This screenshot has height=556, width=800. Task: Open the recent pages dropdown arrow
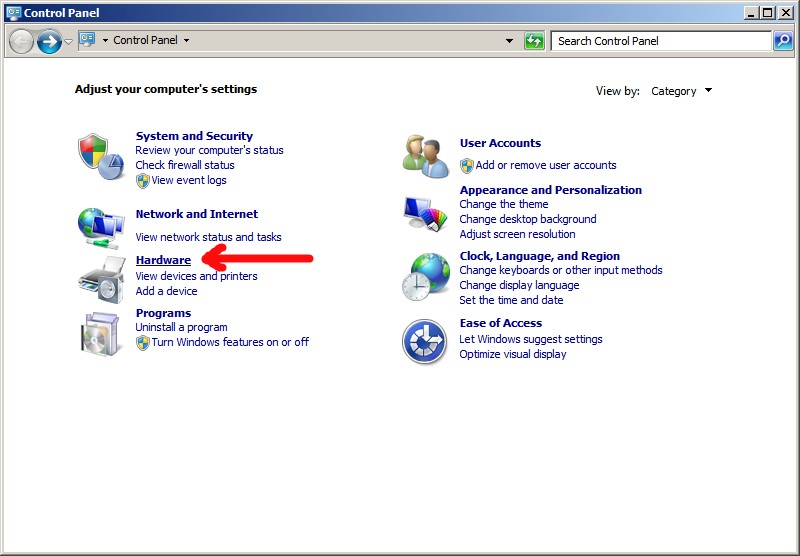coord(68,41)
